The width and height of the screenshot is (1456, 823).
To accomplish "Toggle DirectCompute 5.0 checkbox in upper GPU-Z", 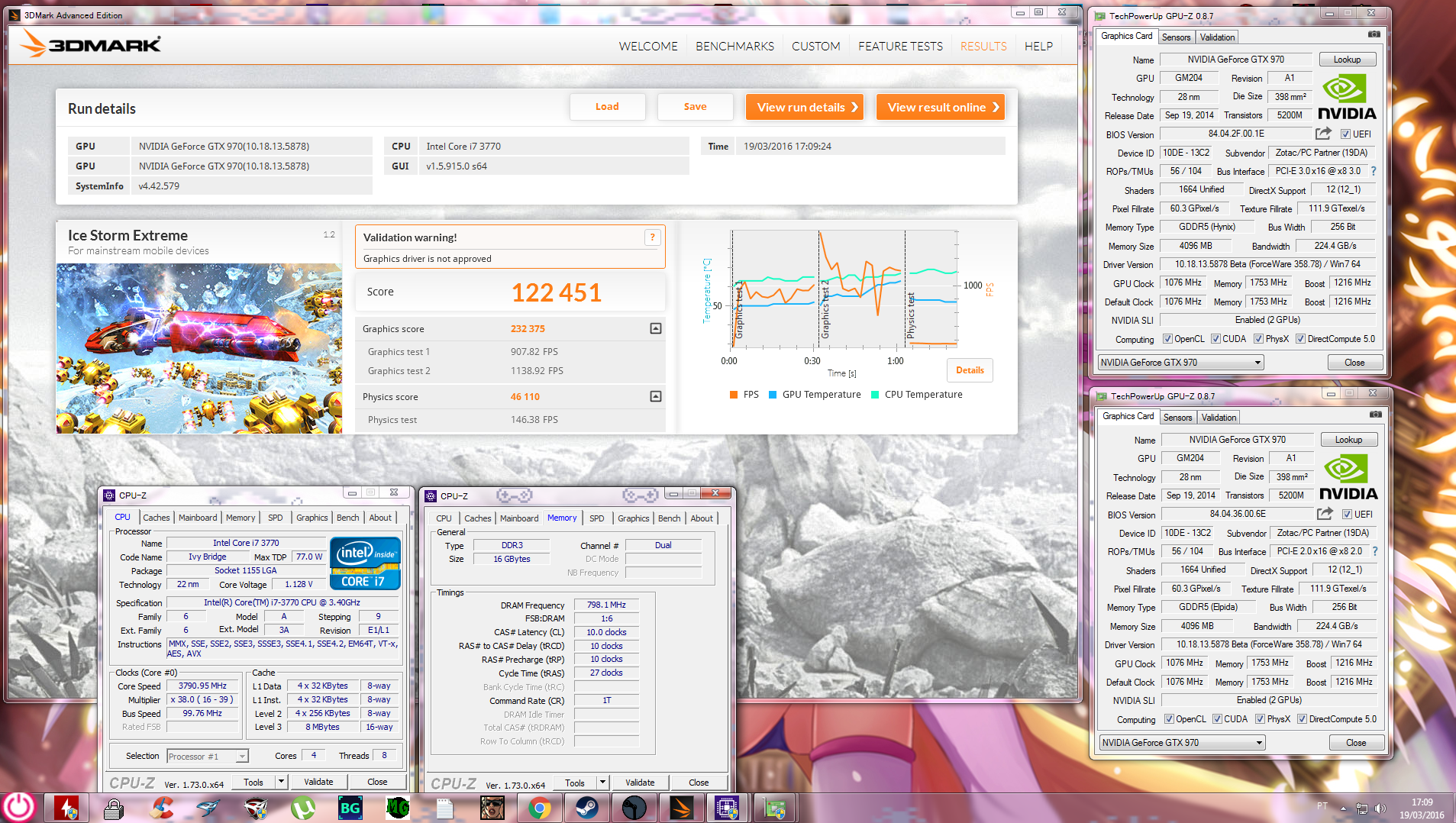I will coord(1300,339).
